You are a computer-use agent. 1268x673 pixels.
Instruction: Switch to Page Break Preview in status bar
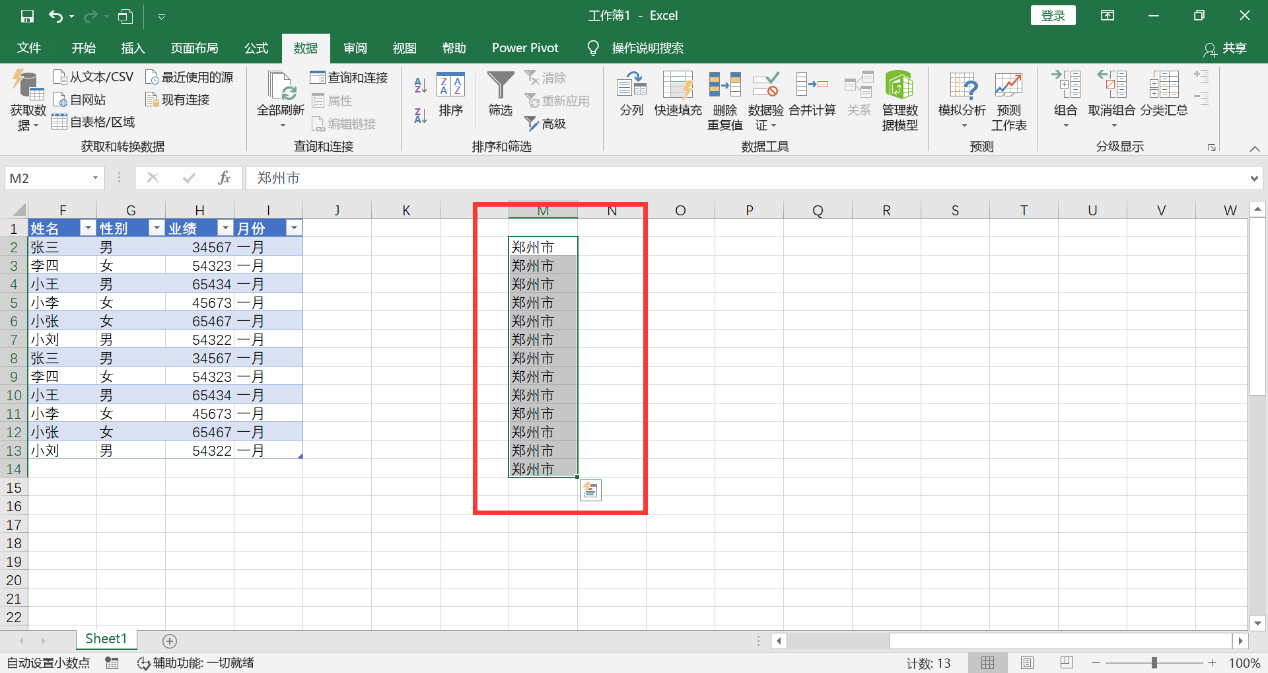click(x=1067, y=663)
